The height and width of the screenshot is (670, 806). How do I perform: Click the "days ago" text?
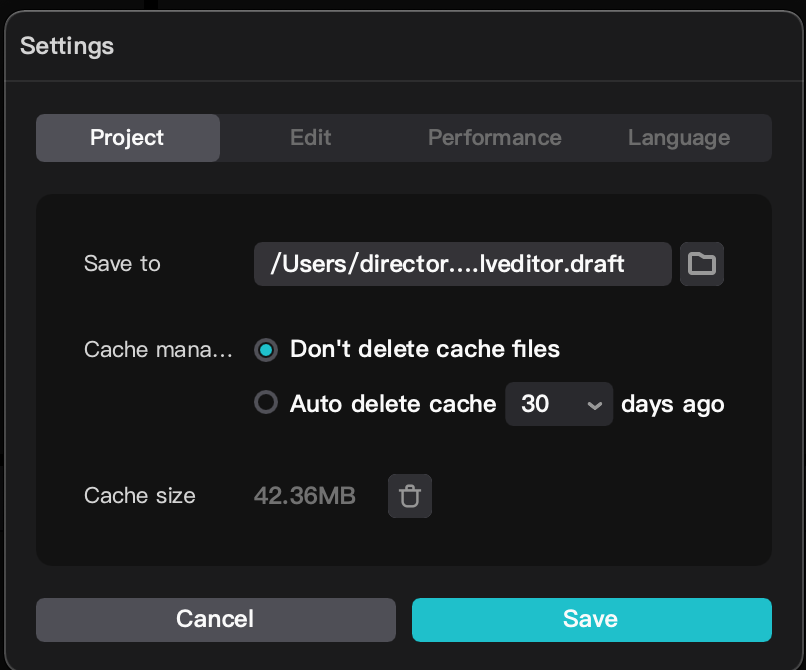672,404
